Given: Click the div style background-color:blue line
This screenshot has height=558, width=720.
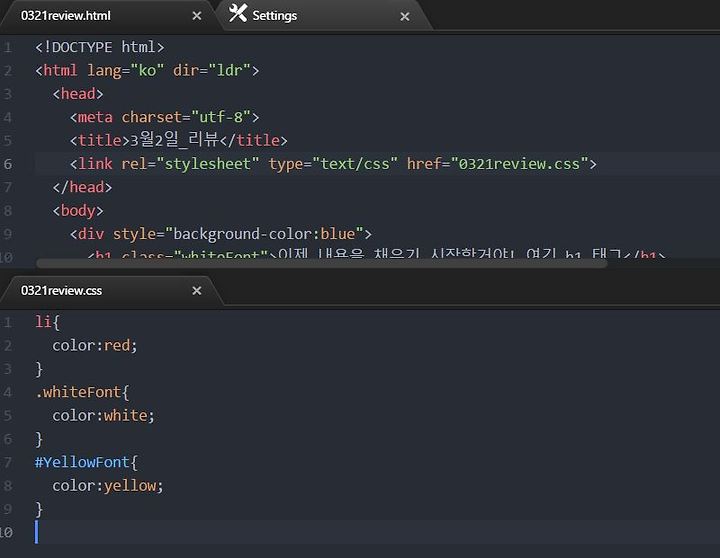Looking at the screenshot, I should click(220, 234).
